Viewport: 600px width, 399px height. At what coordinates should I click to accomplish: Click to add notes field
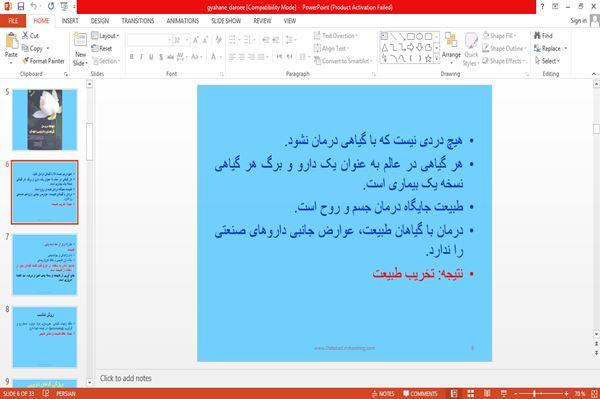[x=344, y=378]
